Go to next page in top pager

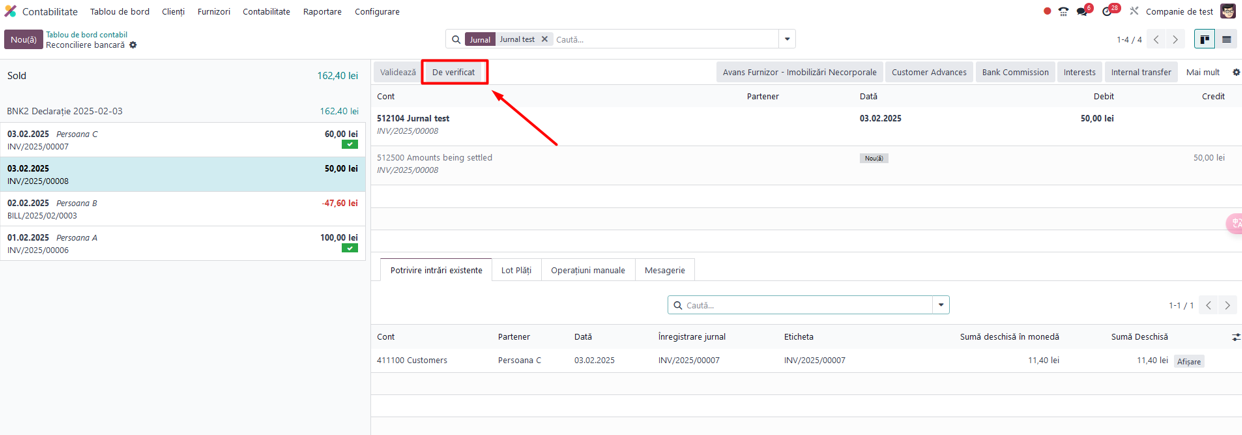tap(1176, 40)
